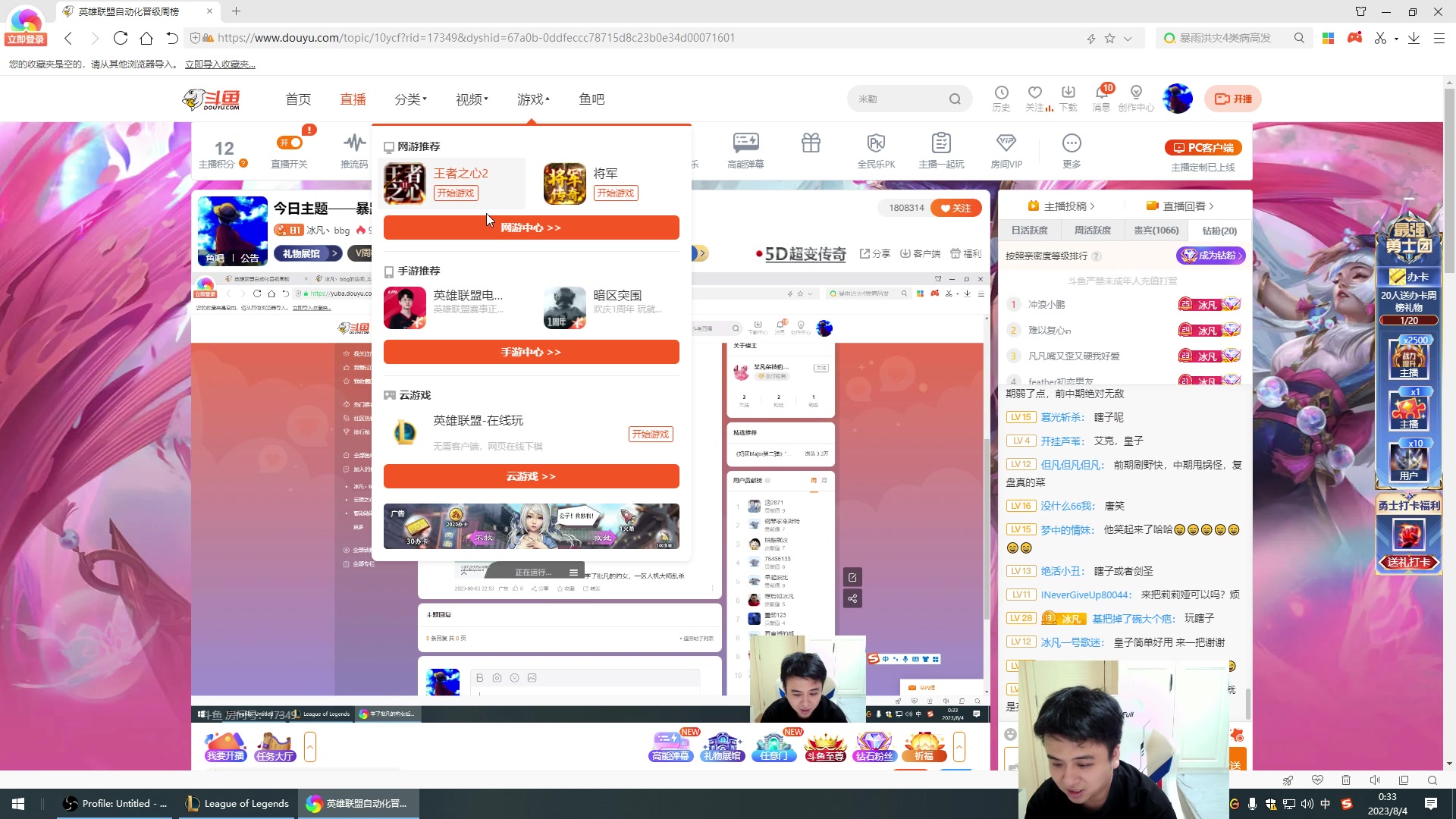Viewport: 1456px width, 819px height.
Task: Open the 斗鱼至尊 crown icon
Action: point(824,747)
